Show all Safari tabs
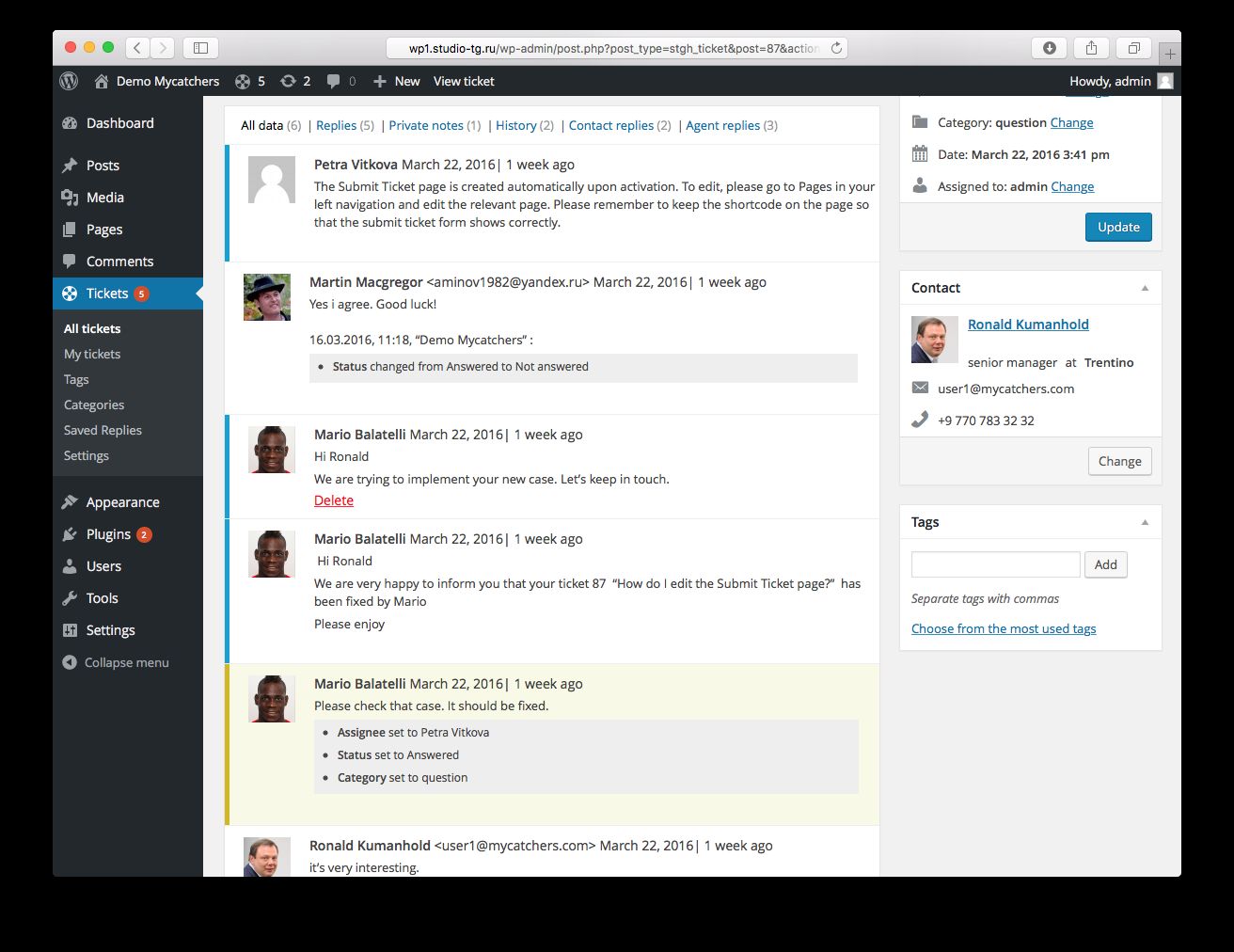This screenshot has width=1234, height=952. (1133, 48)
